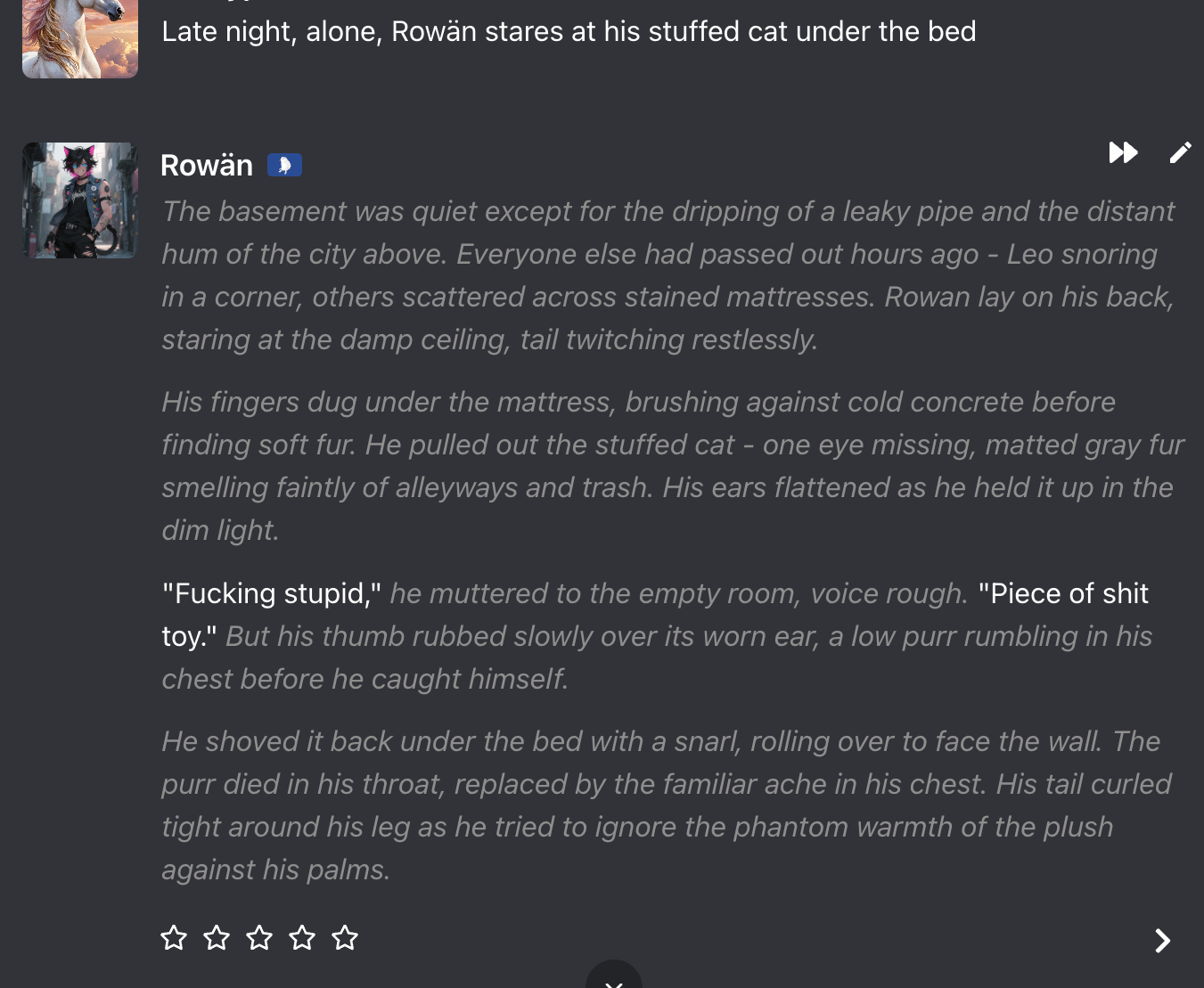Screen dimensions: 1204x988
Task: Open the unicorn user avatar
Action: (x=80, y=38)
